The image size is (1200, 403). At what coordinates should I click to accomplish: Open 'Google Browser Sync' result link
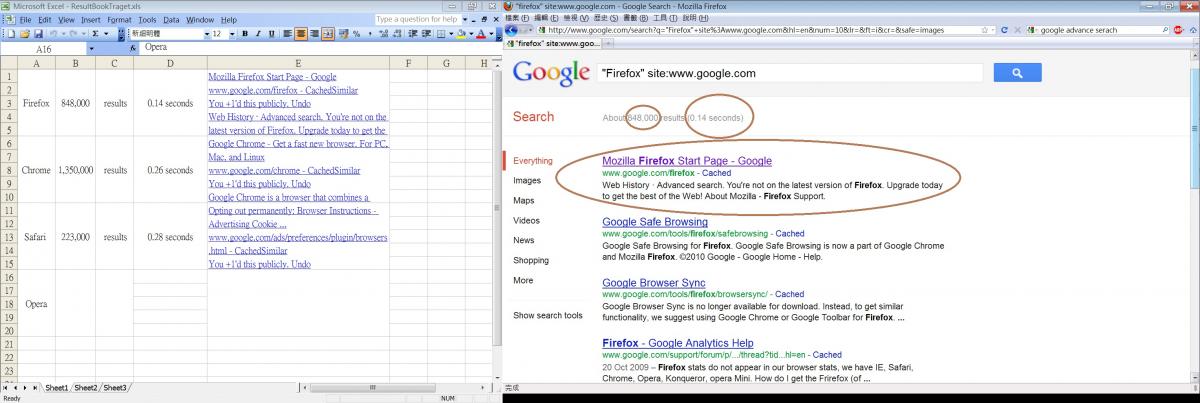tap(654, 283)
